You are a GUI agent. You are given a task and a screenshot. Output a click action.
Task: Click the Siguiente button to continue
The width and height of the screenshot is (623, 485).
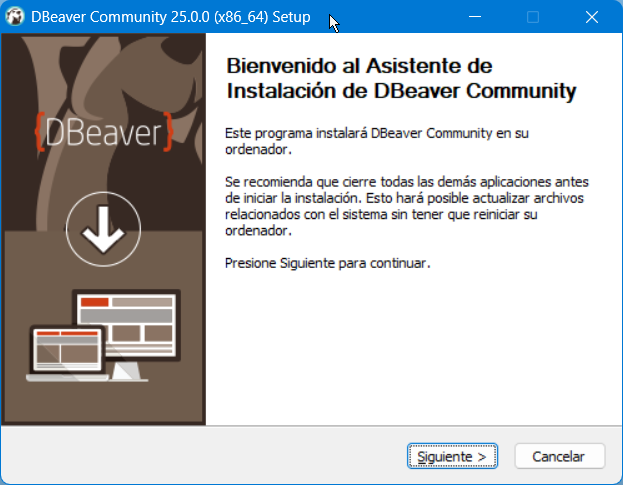[x=452, y=456]
